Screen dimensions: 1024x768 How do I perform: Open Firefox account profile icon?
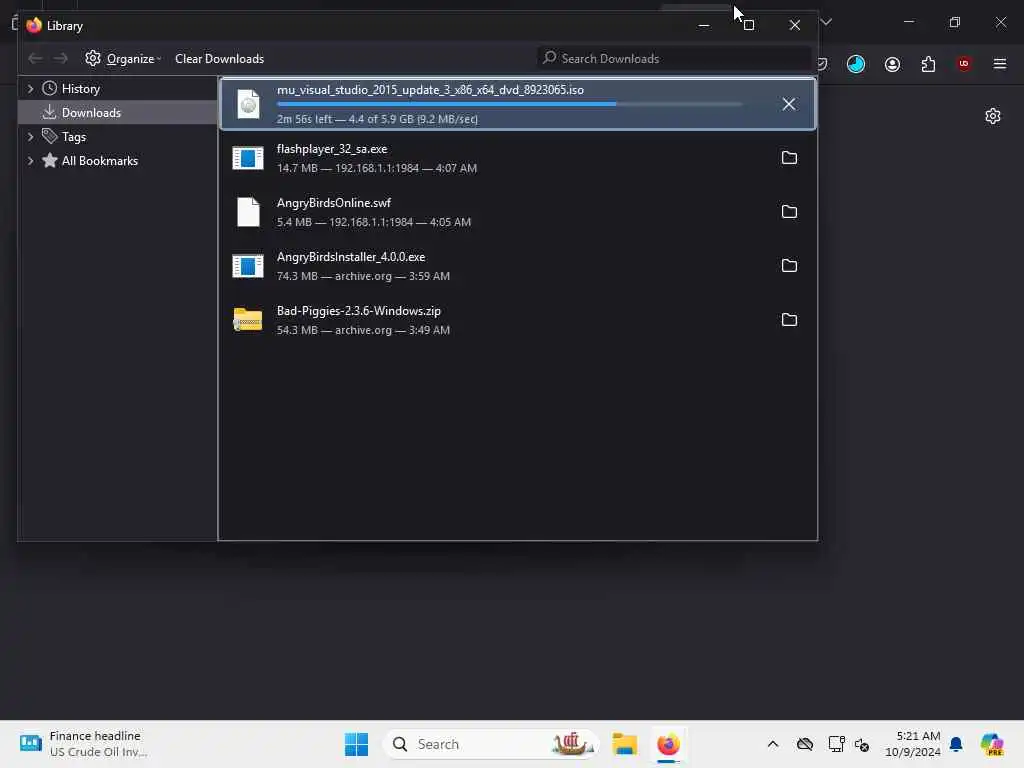point(892,64)
